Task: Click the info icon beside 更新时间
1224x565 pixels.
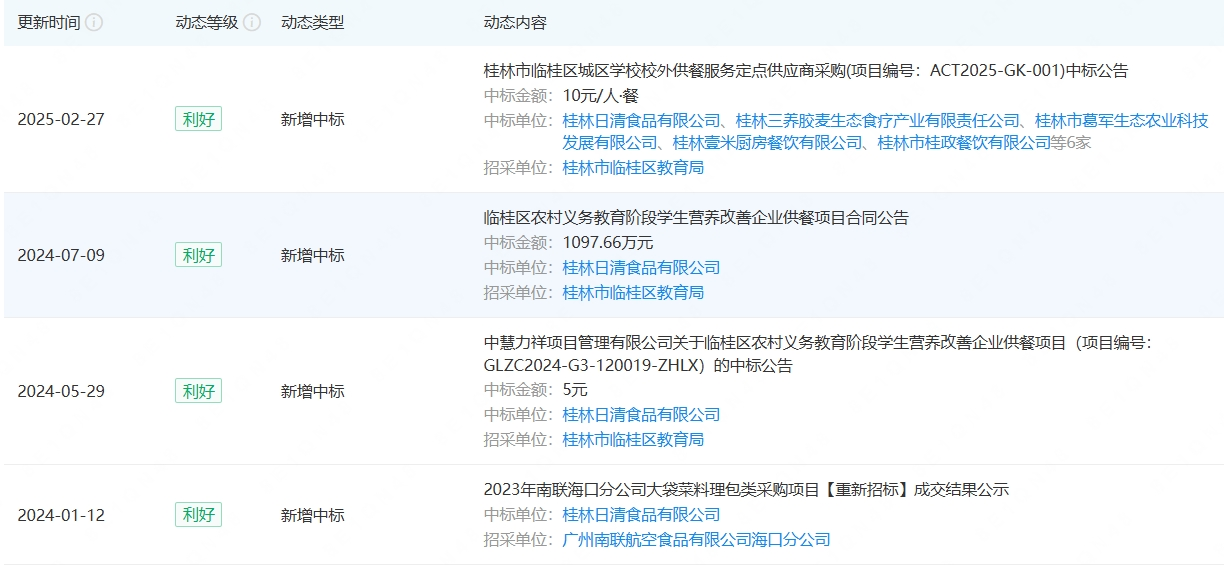Action: click(94, 22)
